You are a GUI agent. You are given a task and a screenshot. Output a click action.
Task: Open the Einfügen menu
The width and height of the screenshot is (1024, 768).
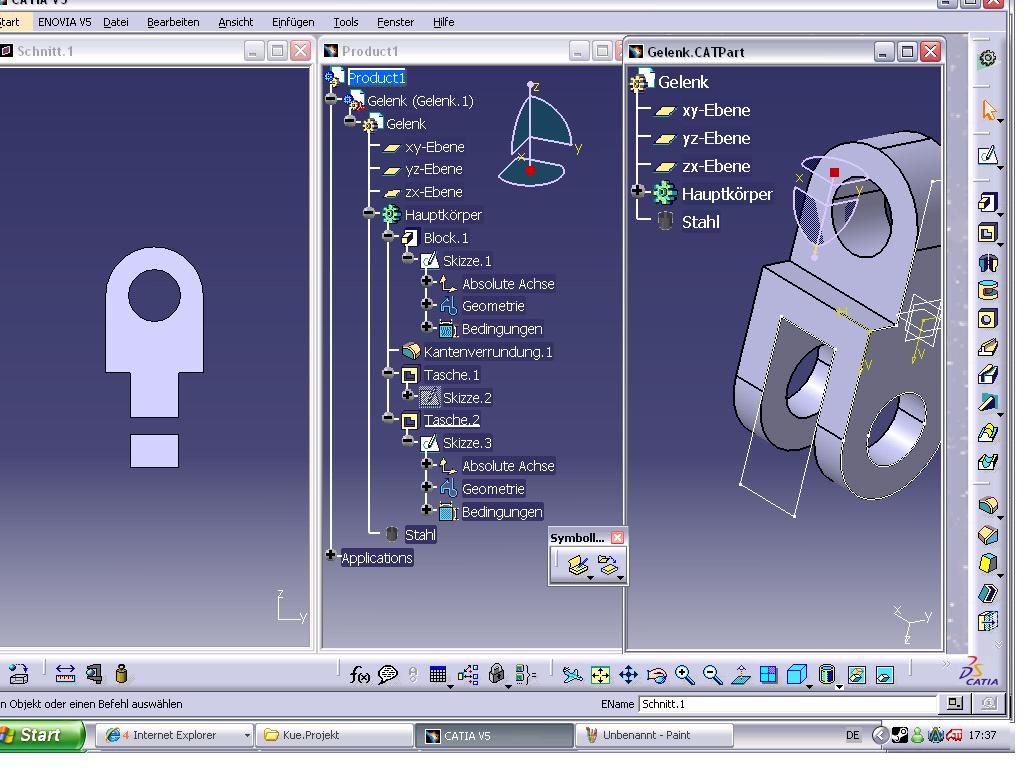(x=293, y=22)
